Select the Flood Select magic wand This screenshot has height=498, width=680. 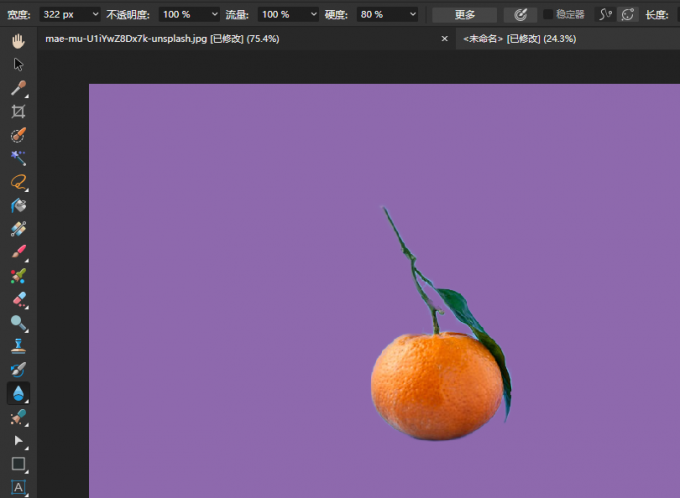tap(18, 158)
